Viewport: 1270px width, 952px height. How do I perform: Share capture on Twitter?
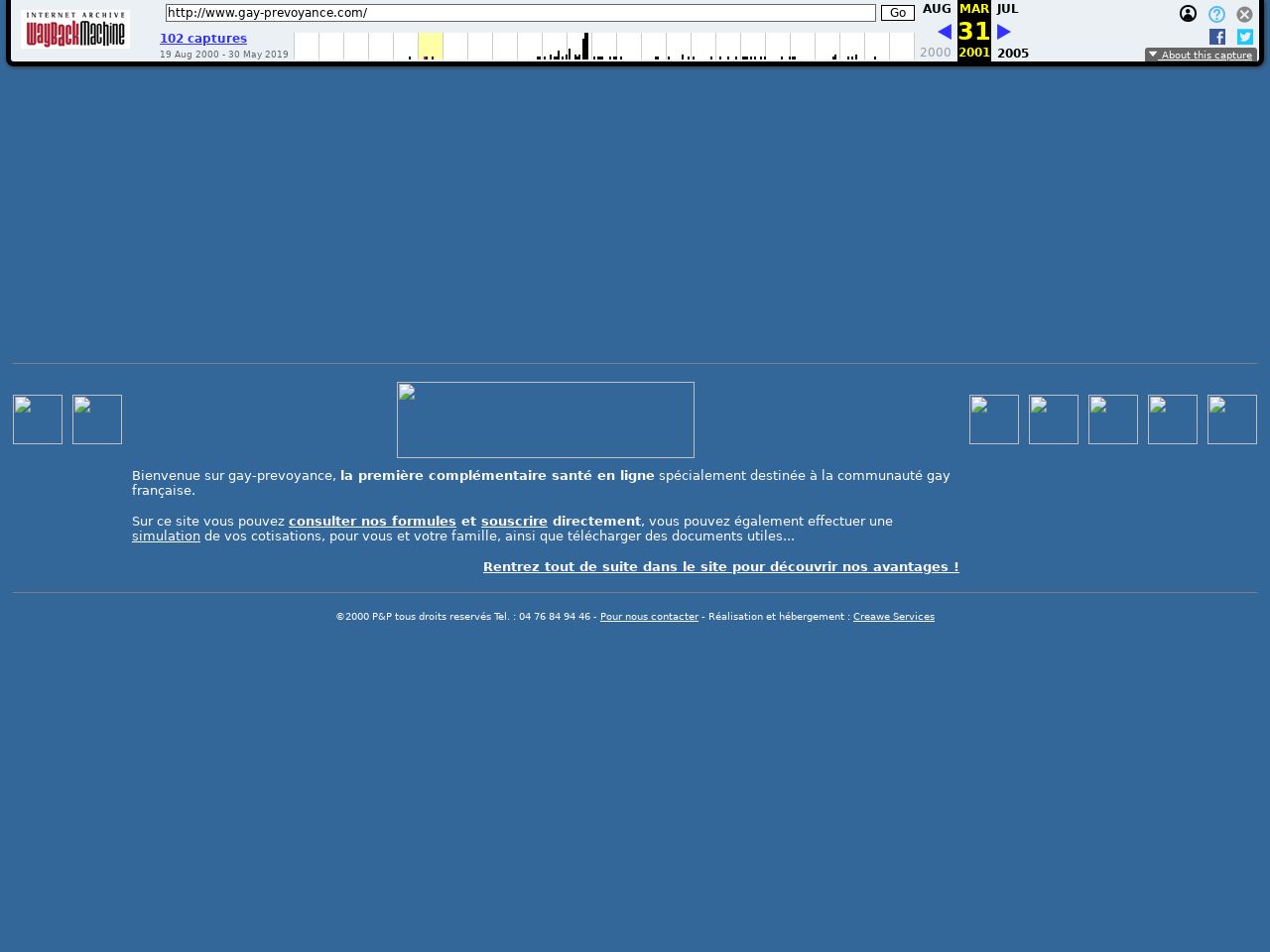[1245, 37]
